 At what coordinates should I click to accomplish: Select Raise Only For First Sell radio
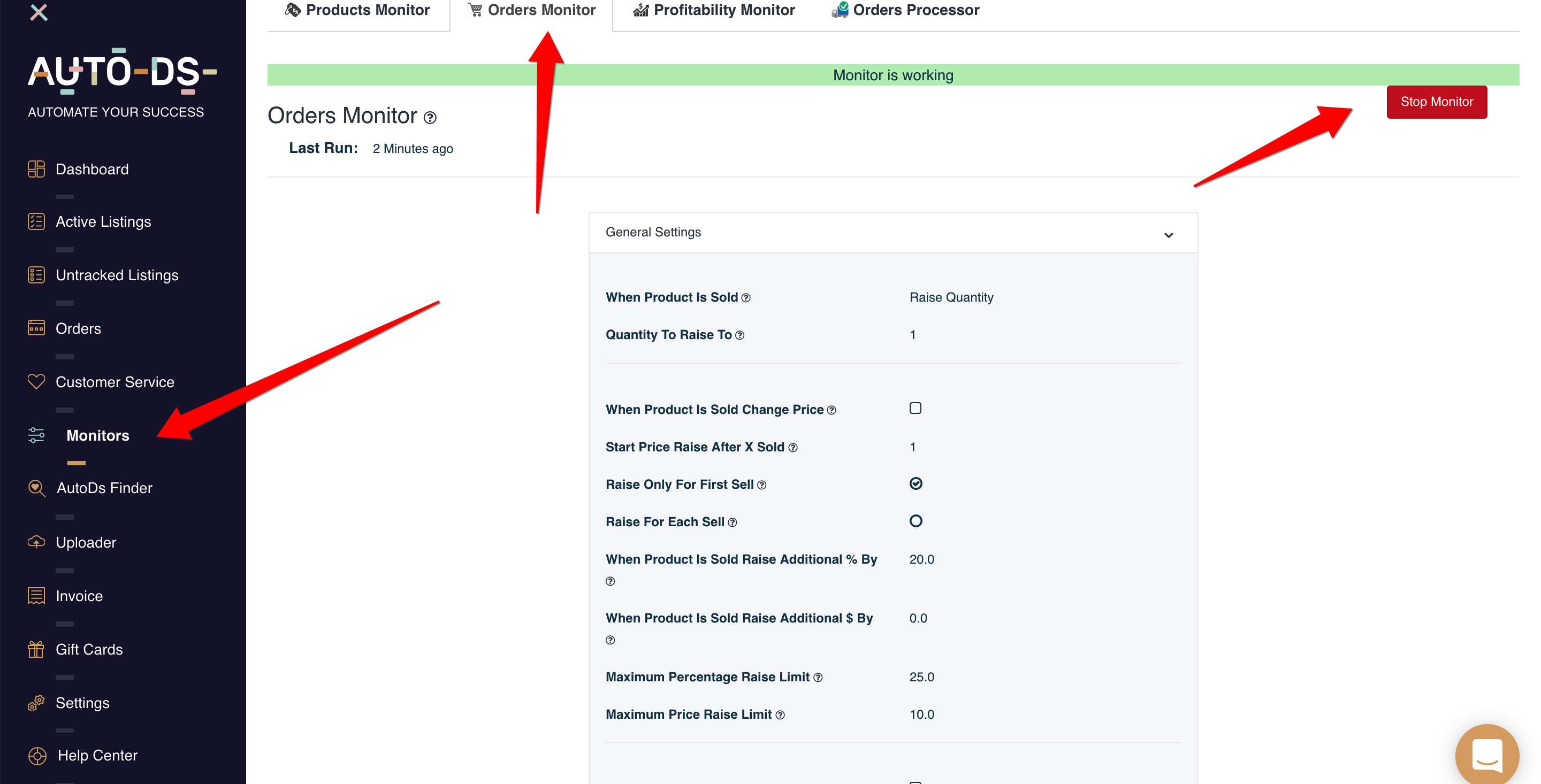(x=916, y=483)
